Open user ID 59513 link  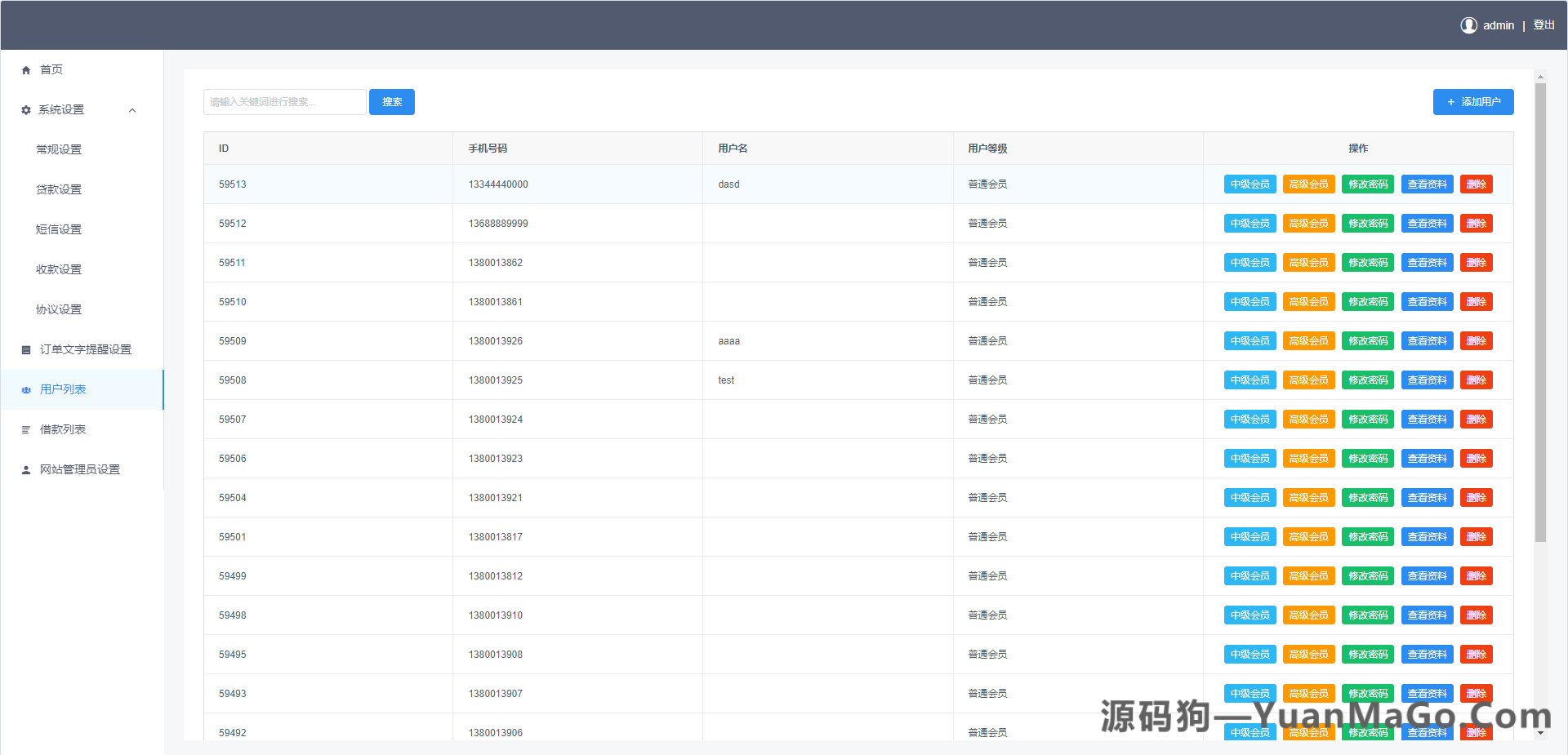point(232,184)
